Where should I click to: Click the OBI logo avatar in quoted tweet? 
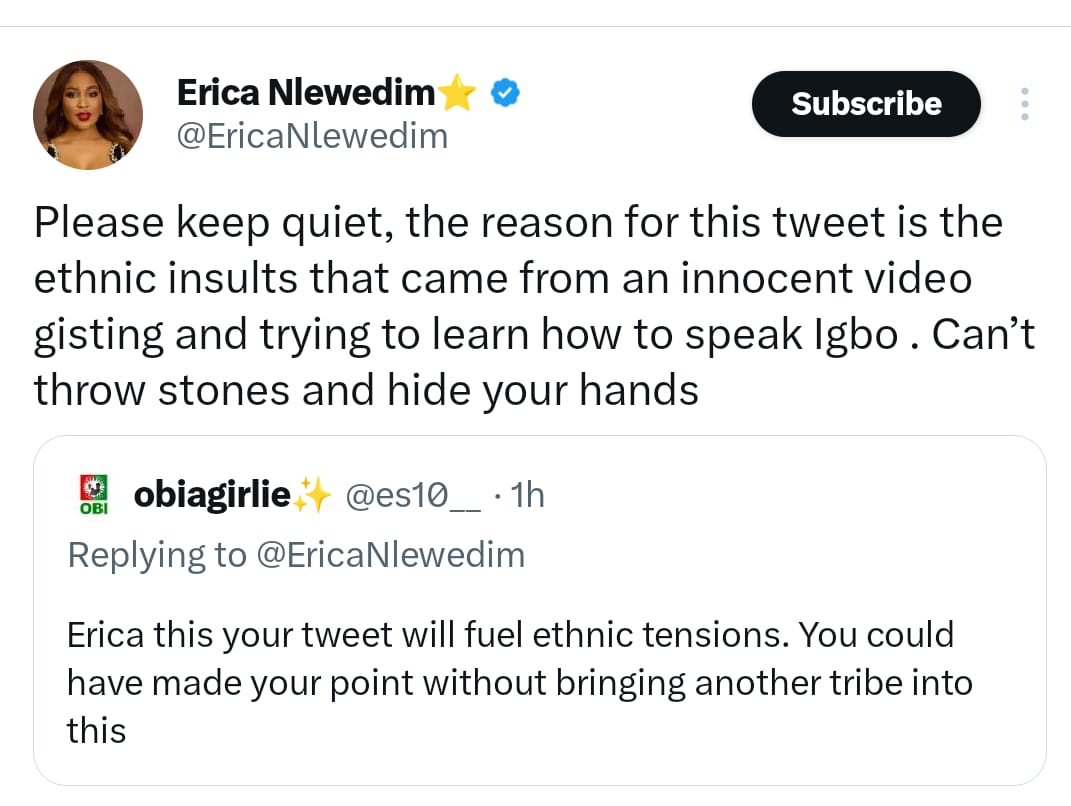tap(93, 495)
